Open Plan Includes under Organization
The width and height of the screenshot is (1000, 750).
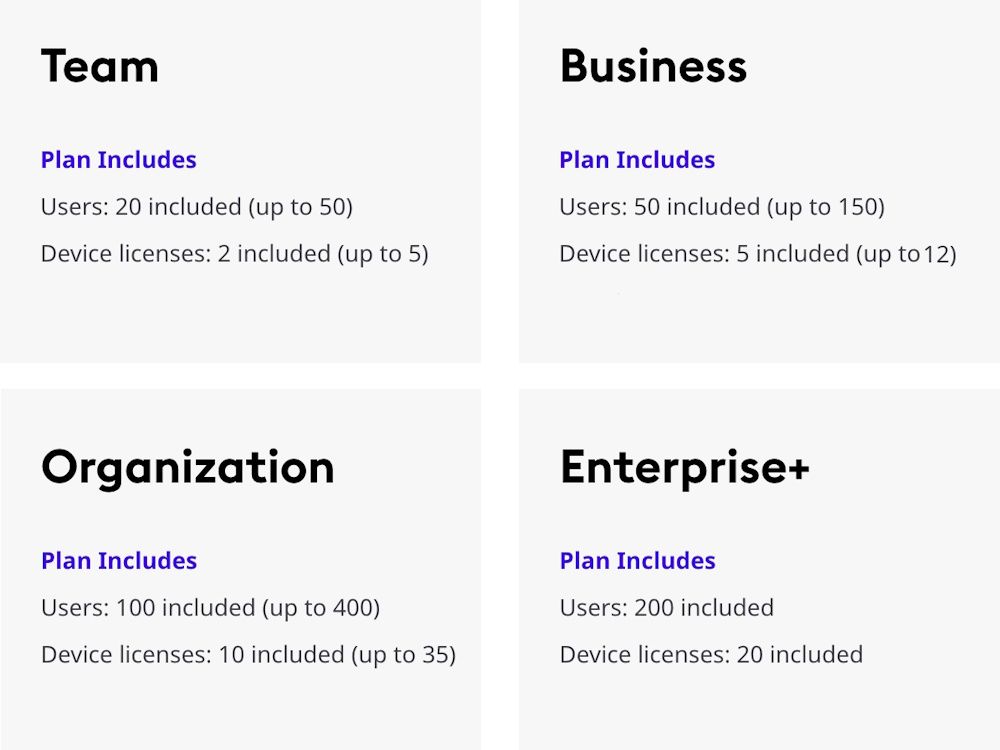point(119,561)
